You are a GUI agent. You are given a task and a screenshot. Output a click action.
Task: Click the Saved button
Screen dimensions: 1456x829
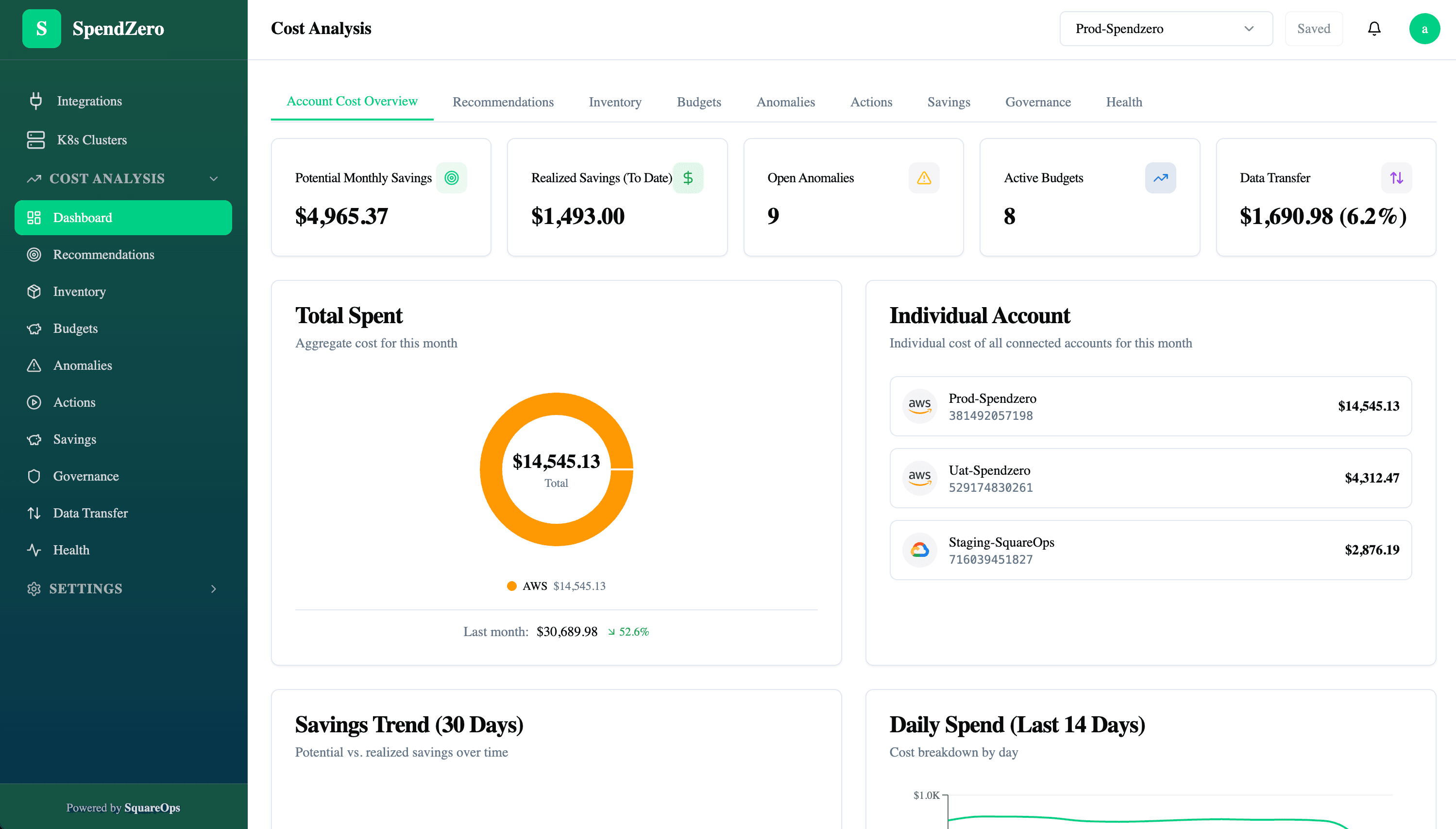coord(1314,29)
